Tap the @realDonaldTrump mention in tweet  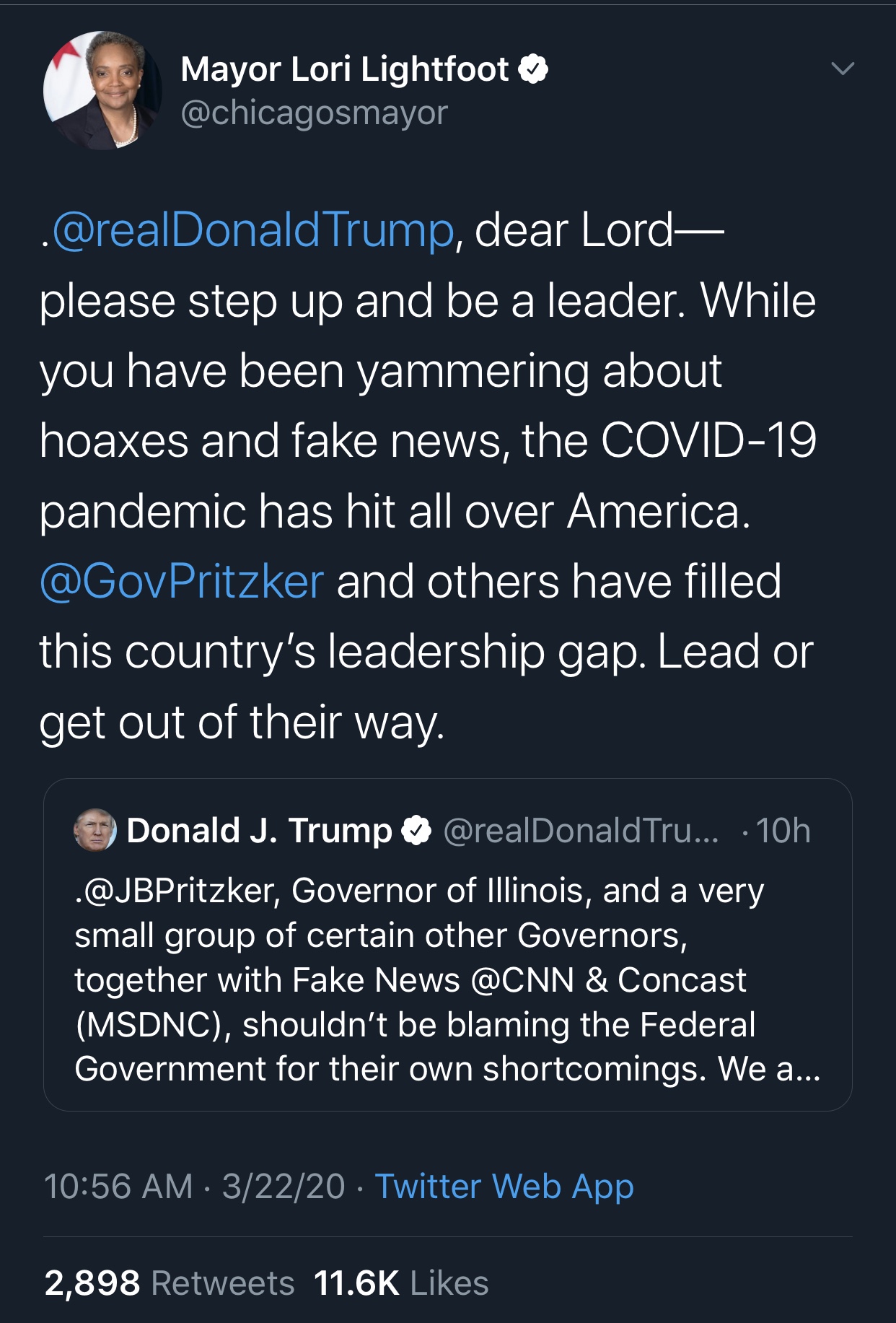pyautogui.click(x=252, y=230)
